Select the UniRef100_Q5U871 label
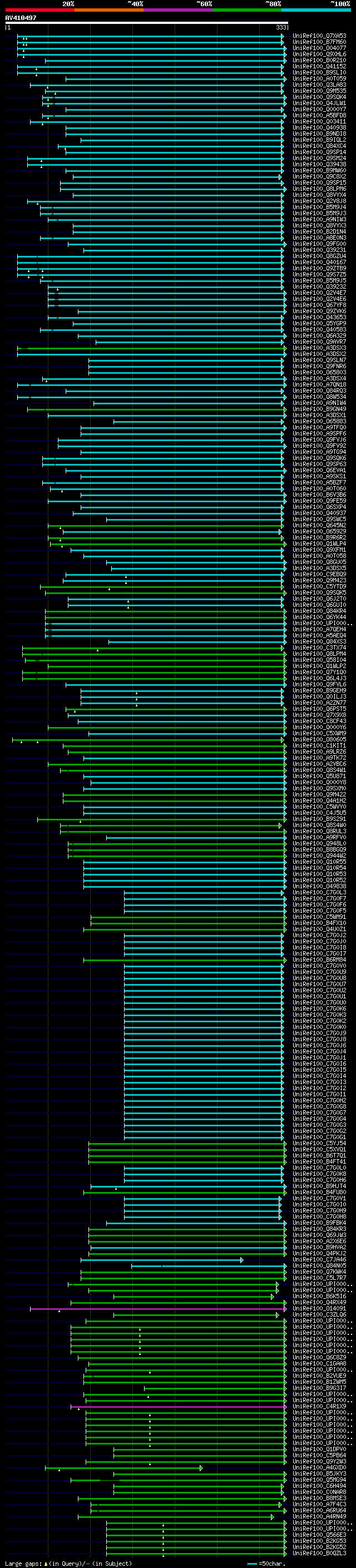The image size is (356, 1568). coord(319,776)
